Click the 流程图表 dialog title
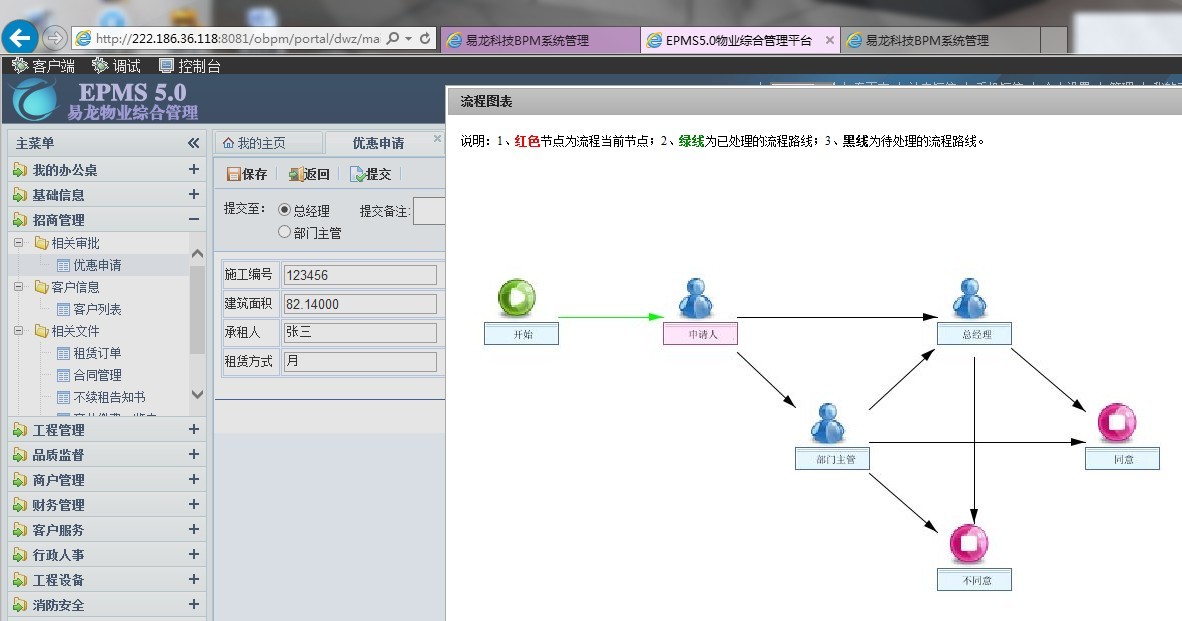 click(486, 101)
